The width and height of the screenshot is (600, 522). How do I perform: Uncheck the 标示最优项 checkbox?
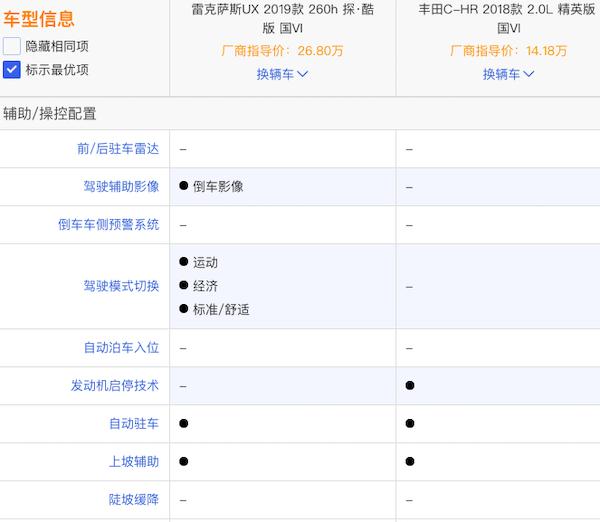[x=11, y=70]
